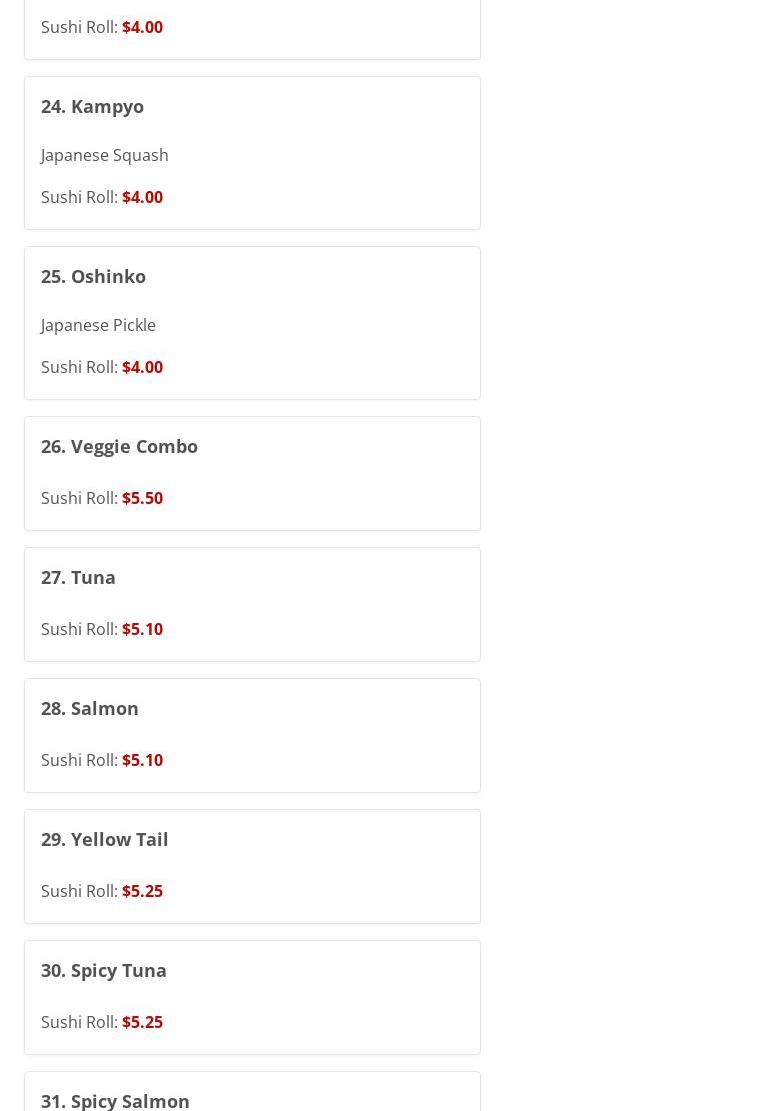The width and height of the screenshot is (770, 1111).
Task: Click Sushi Roll label under Spicy Tuna
Action: coord(79,1022)
